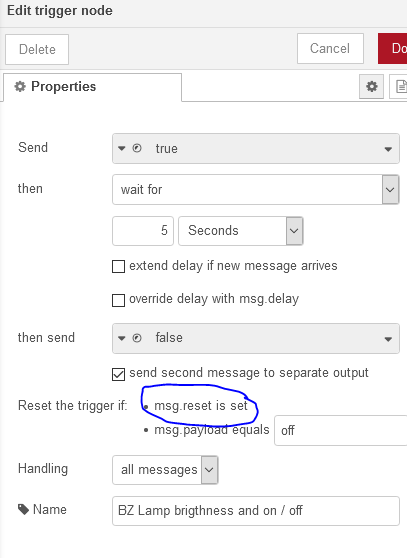Image resolution: width=407 pixels, height=558 pixels.
Task: Expand the 'then send' false value arrow
Action: (388, 339)
